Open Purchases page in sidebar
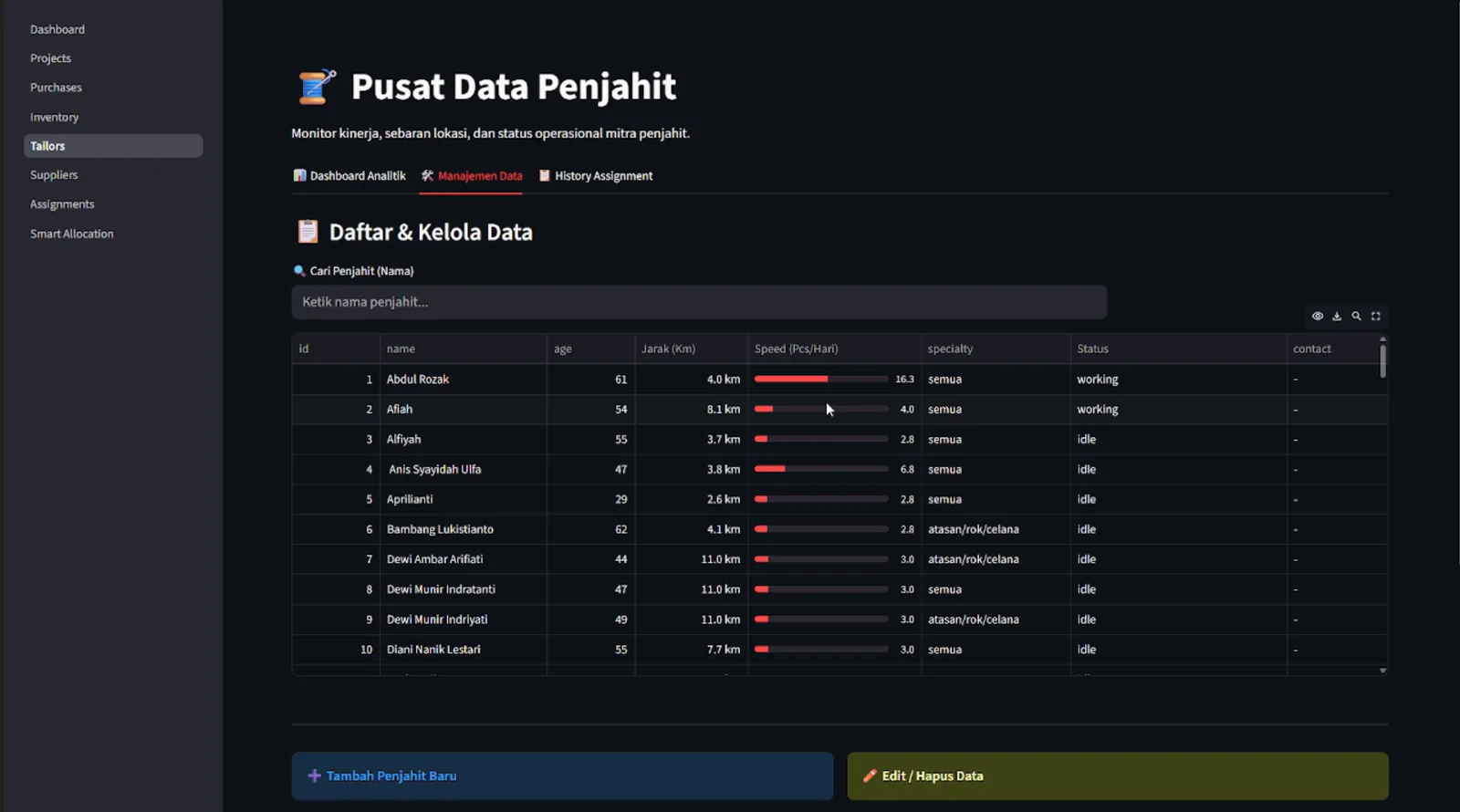 [56, 88]
